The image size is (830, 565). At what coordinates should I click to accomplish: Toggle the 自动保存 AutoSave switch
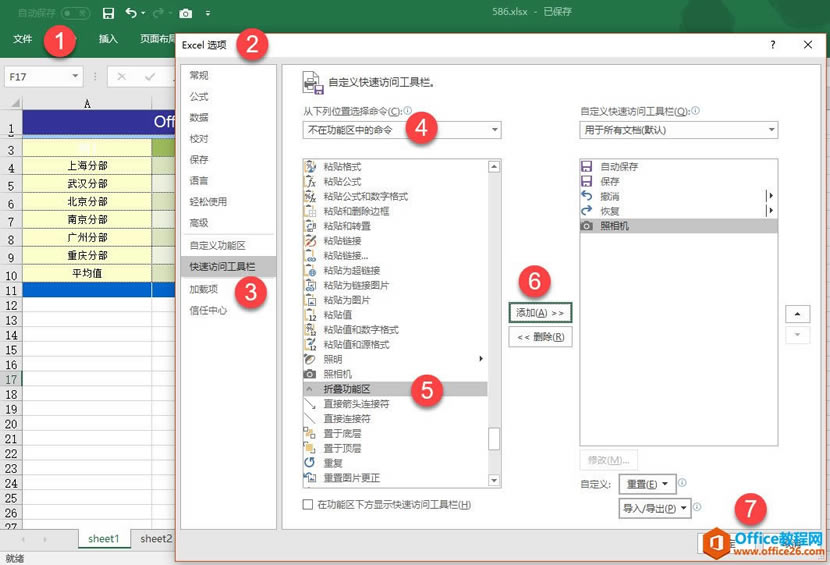tap(76, 13)
